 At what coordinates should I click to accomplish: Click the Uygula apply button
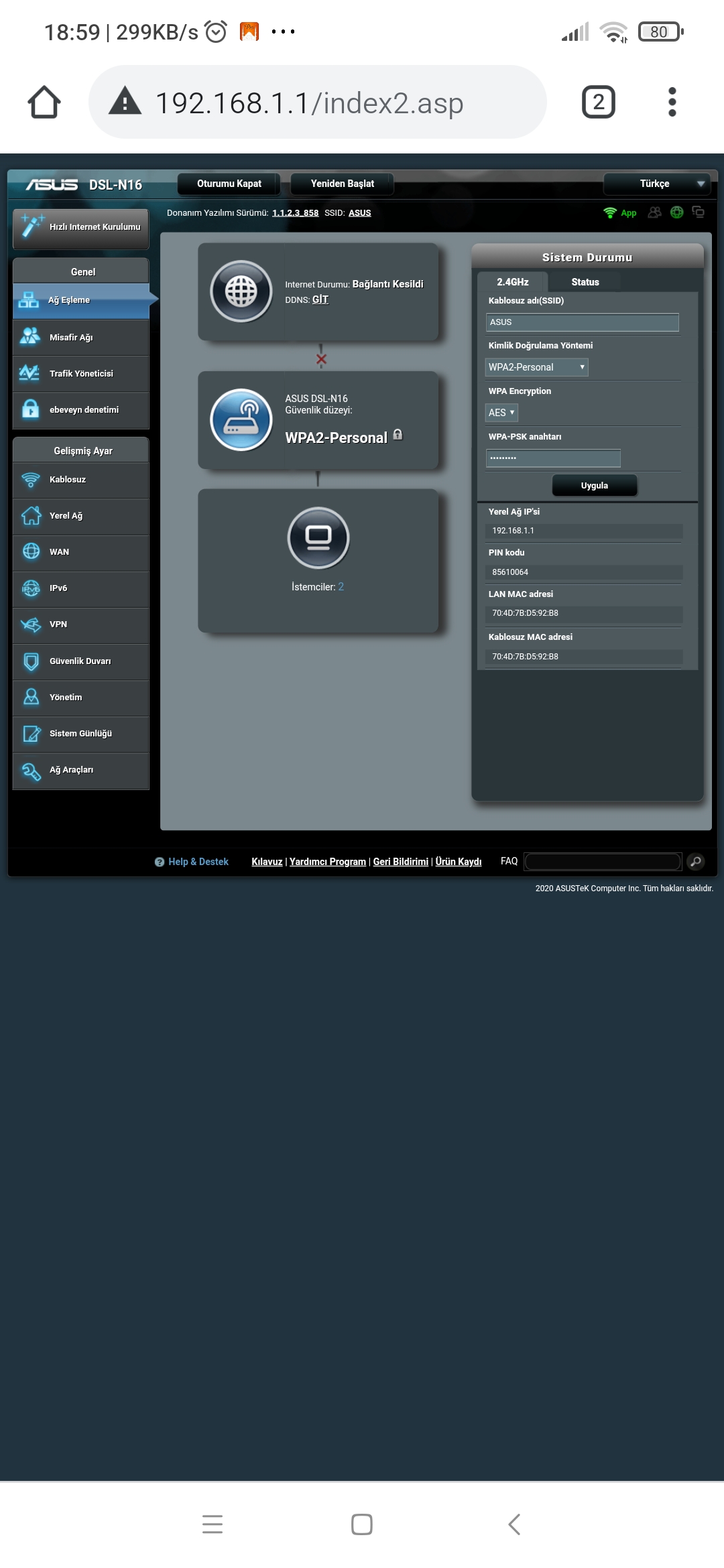(x=595, y=486)
